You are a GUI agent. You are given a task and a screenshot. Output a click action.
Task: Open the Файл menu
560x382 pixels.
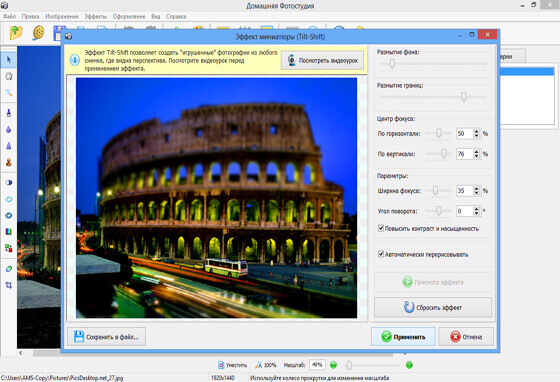click(9, 16)
